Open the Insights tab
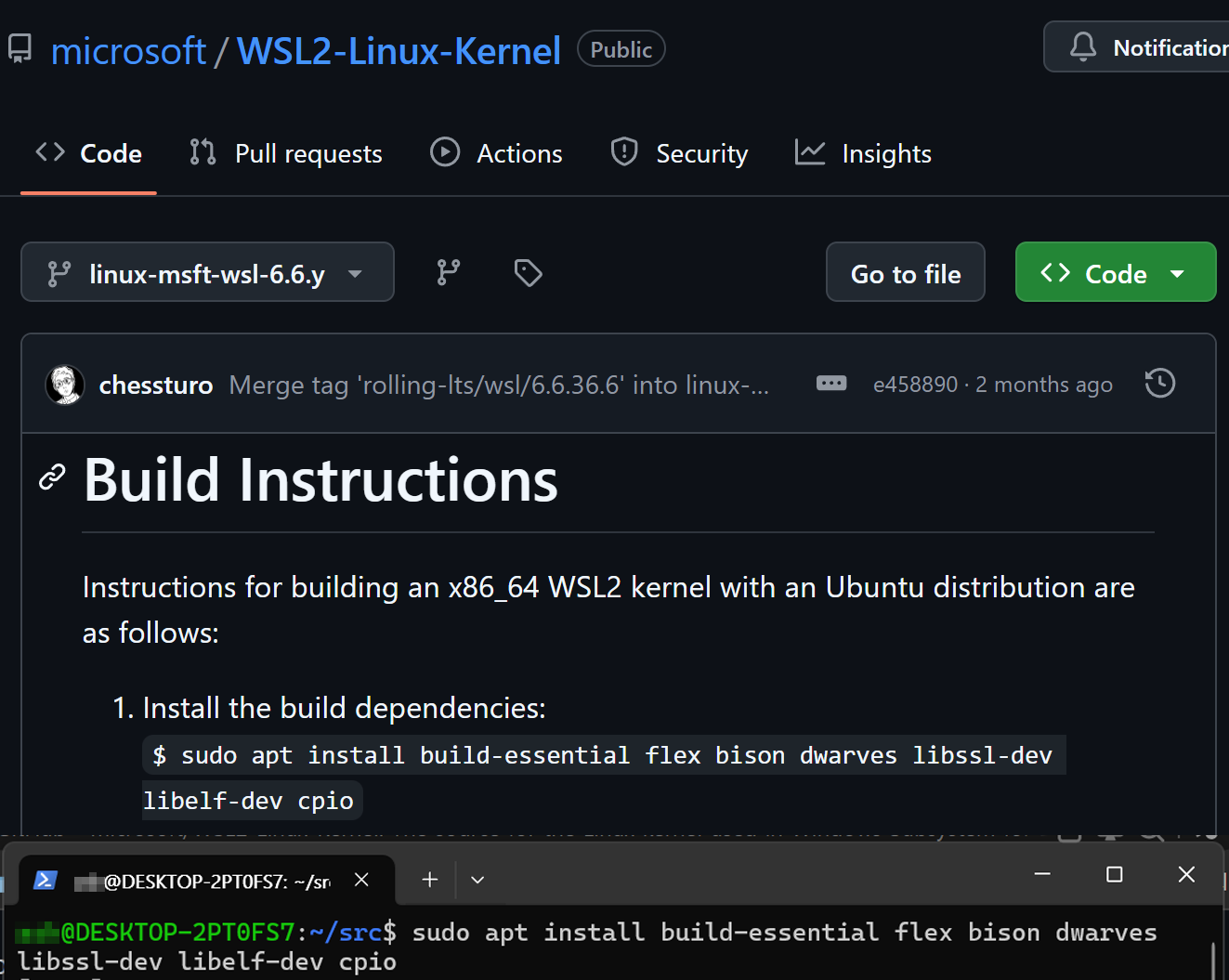This screenshot has height=980, width=1229. pos(864,153)
